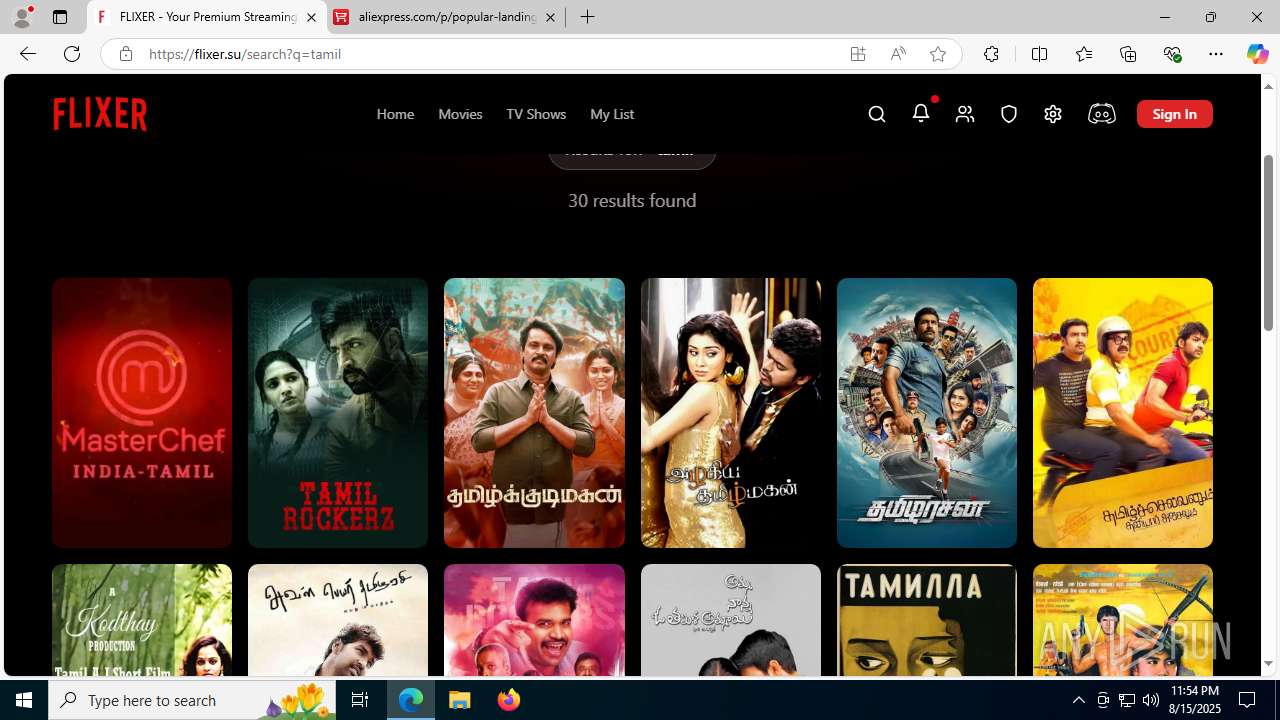This screenshot has height=720, width=1280.
Task: Show hidden system tray icons
Action: point(1078,700)
